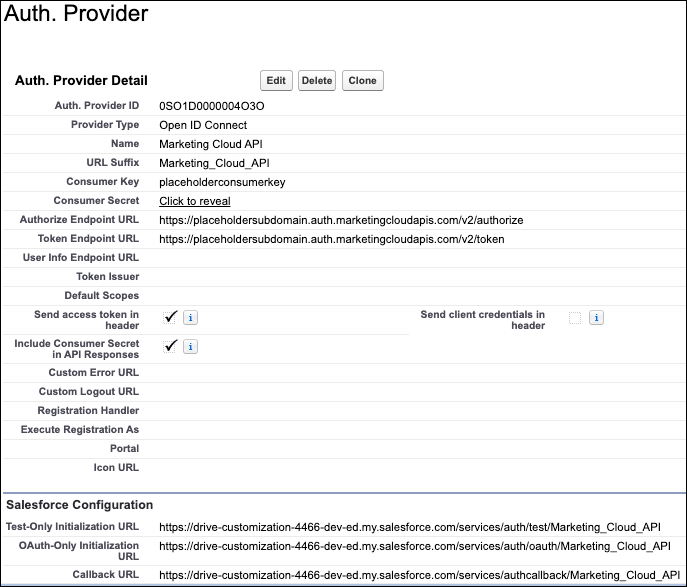This screenshot has height=587, width=687.
Task: Click the User Info Endpoint URL label
Action: (x=81, y=258)
